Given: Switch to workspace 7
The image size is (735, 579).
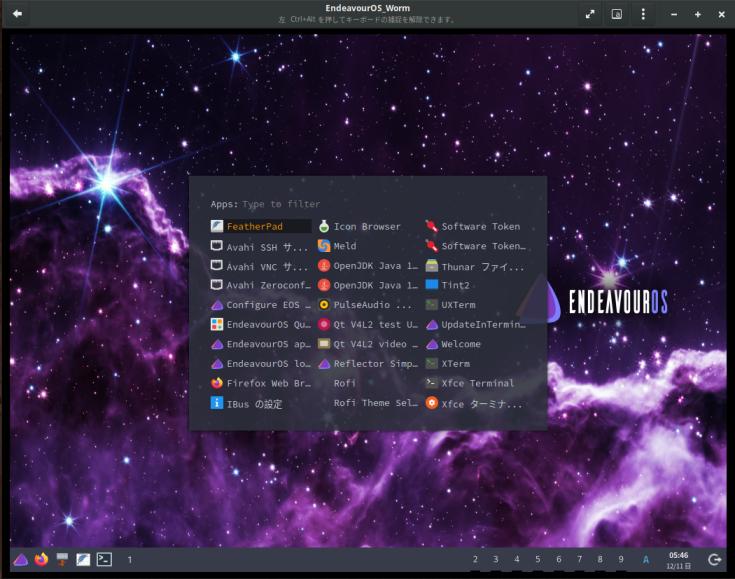Looking at the screenshot, I should (579, 559).
